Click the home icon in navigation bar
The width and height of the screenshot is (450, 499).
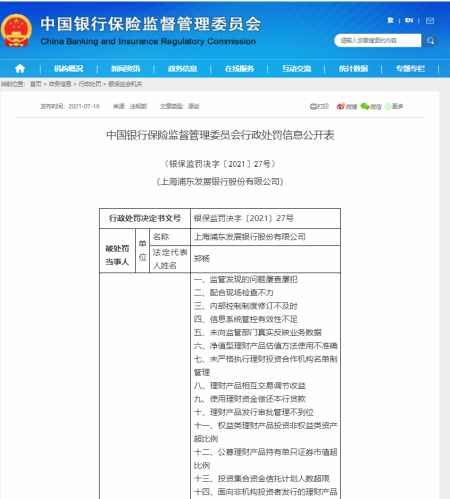point(20,69)
